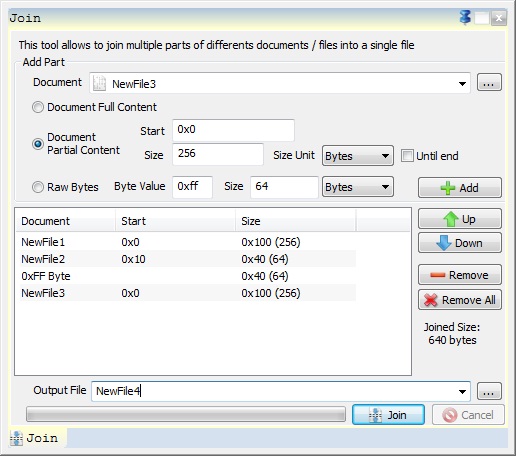Viewport: 516px width, 456px height.
Task: Move selected part Down with blue arrow
Action: pyautogui.click(x=460, y=243)
